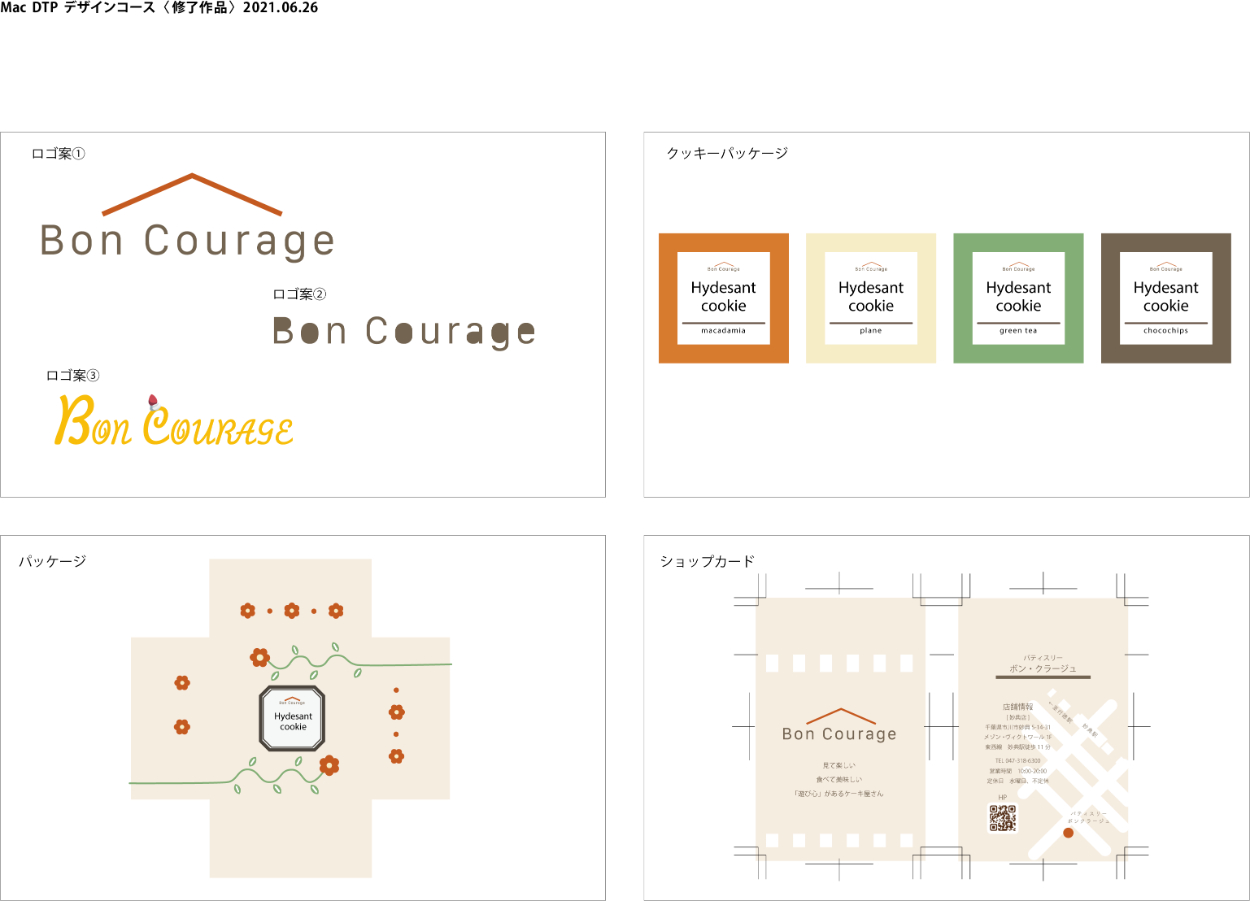The width and height of the screenshot is (1250, 901).
Task: Click the green tea cookie package
Action: click(1018, 298)
